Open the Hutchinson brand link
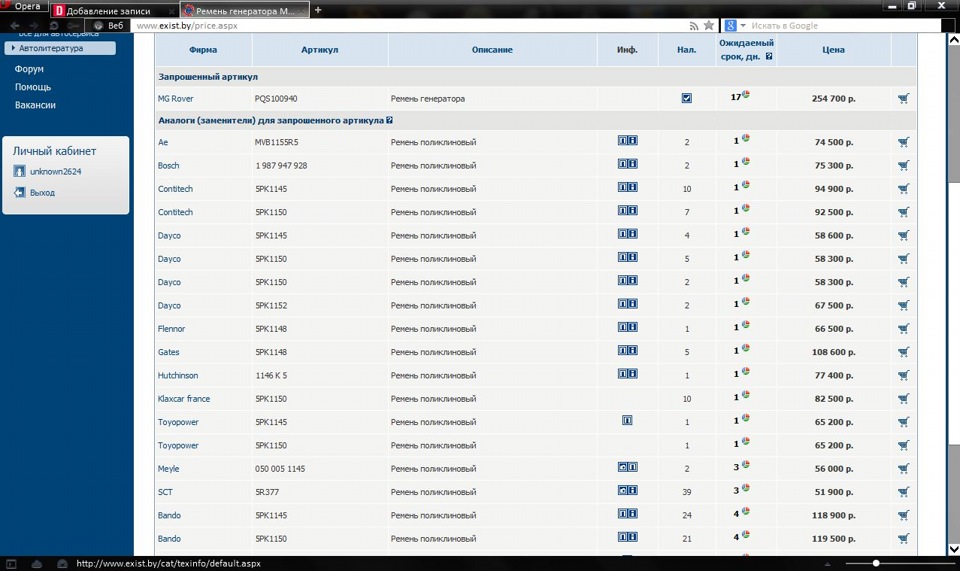960x571 pixels. click(x=178, y=375)
